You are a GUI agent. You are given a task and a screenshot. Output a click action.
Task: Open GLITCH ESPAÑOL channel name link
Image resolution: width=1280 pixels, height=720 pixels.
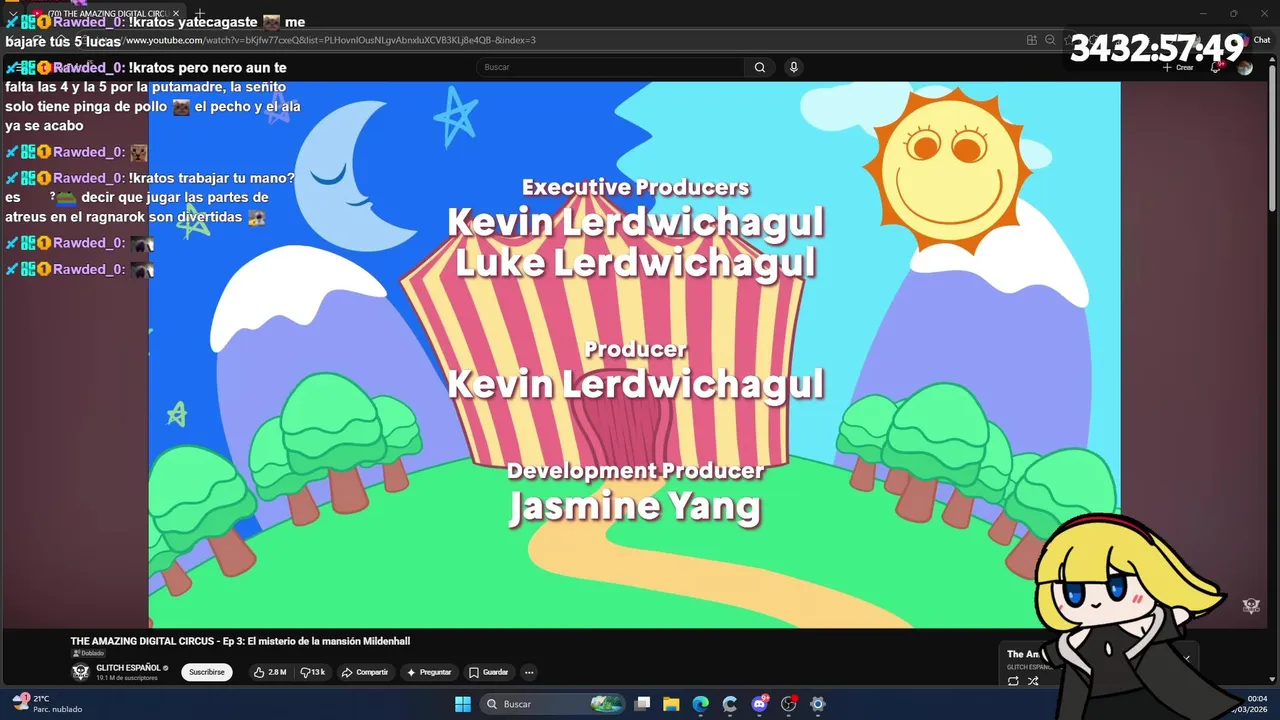click(x=128, y=667)
